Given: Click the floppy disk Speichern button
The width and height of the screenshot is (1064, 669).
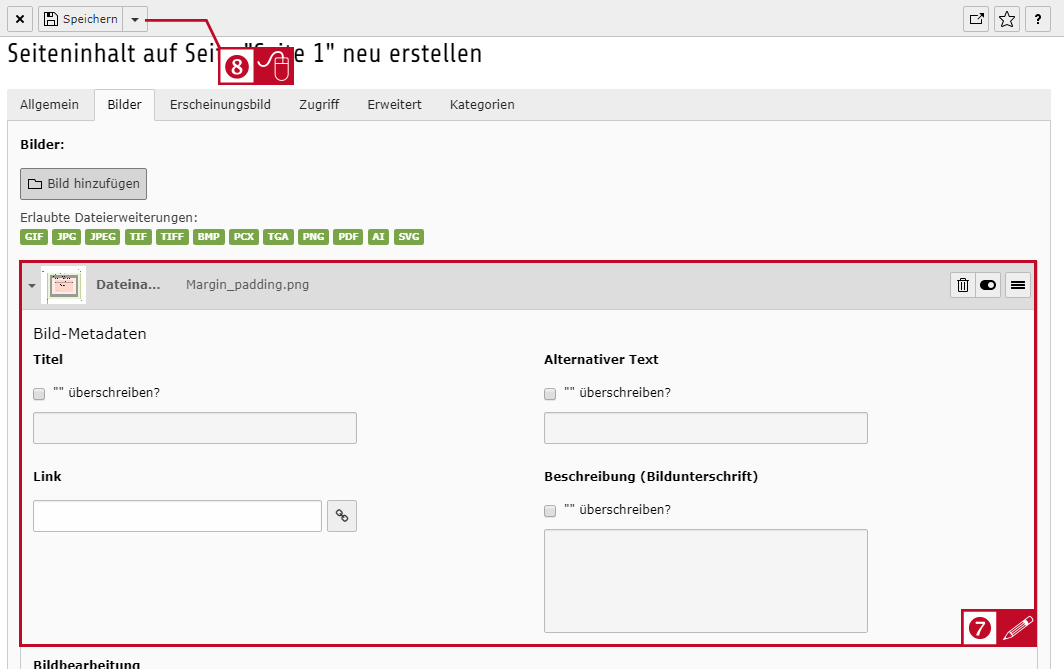Looking at the screenshot, I should click(x=81, y=19).
